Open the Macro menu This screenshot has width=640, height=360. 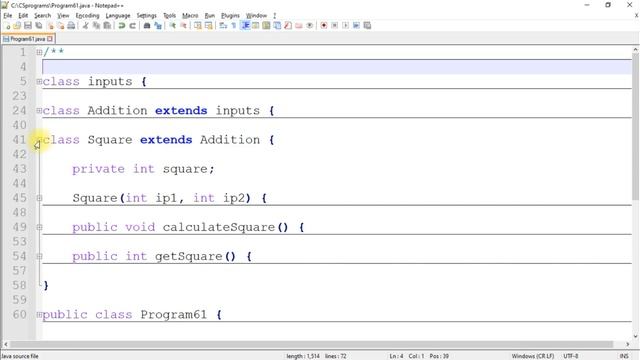tap(190, 16)
